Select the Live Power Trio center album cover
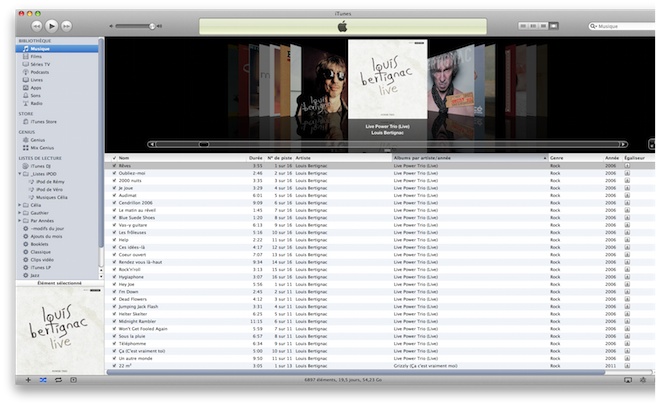 tap(387, 79)
